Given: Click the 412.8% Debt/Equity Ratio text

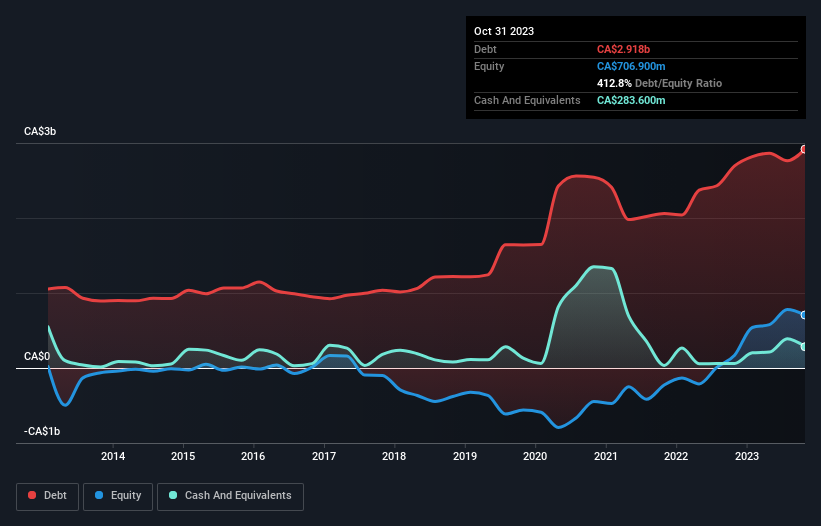Looking at the screenshot, I should [659, 83].
